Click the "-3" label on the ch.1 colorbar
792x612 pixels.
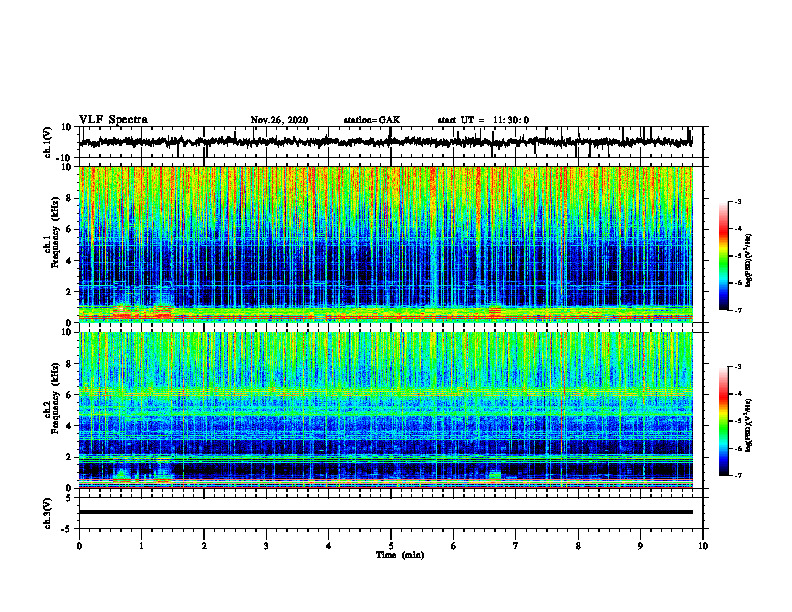[737, 202]
